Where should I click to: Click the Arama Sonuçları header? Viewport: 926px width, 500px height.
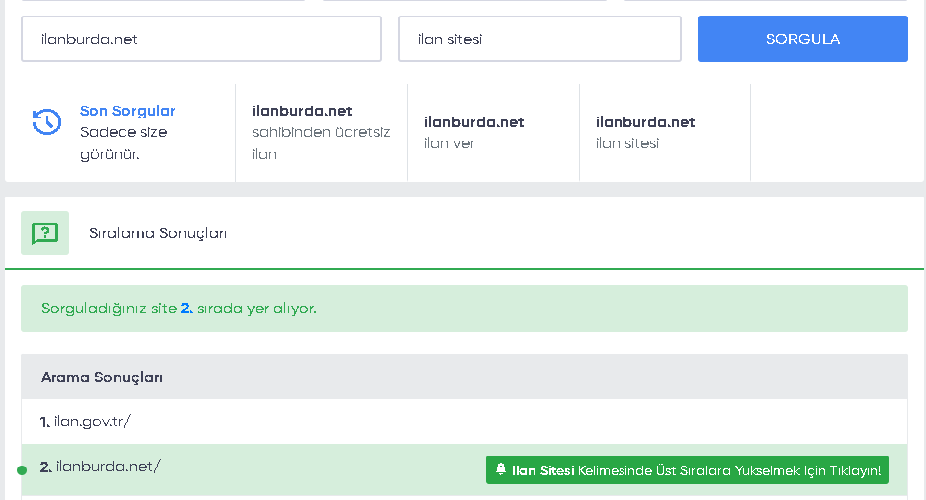(x=464, y=377)
